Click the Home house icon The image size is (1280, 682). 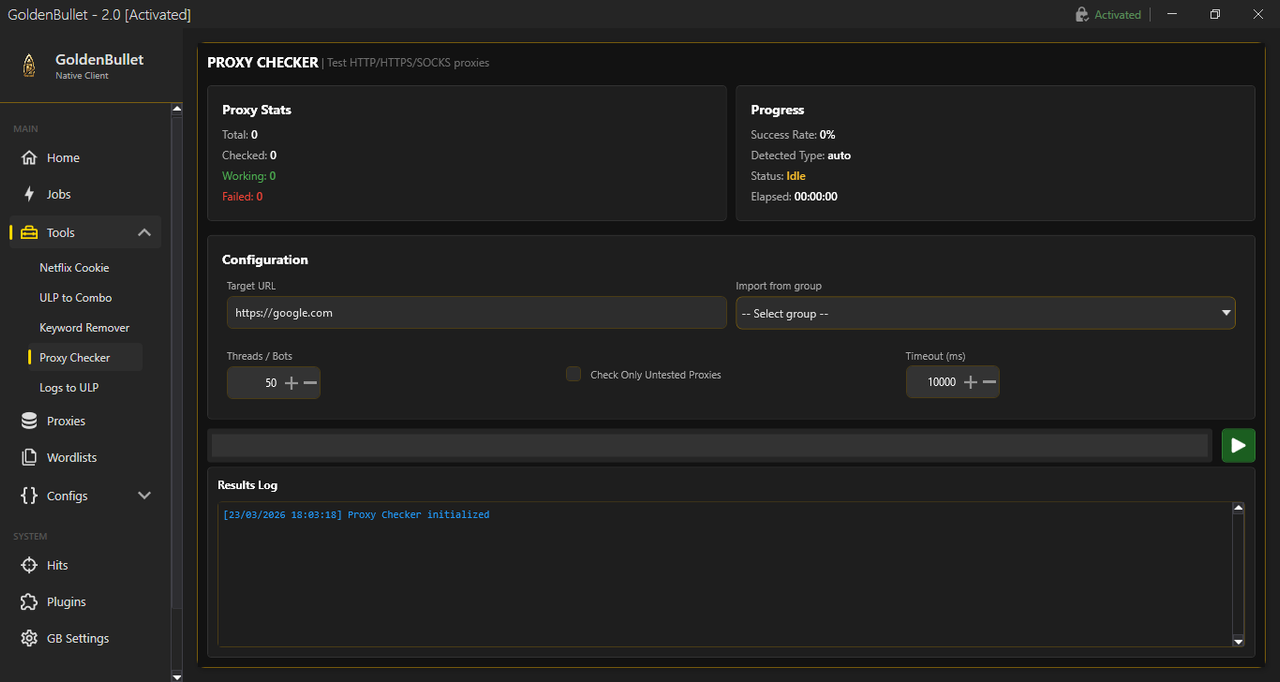pyautogui.click(x=29, y=158)
